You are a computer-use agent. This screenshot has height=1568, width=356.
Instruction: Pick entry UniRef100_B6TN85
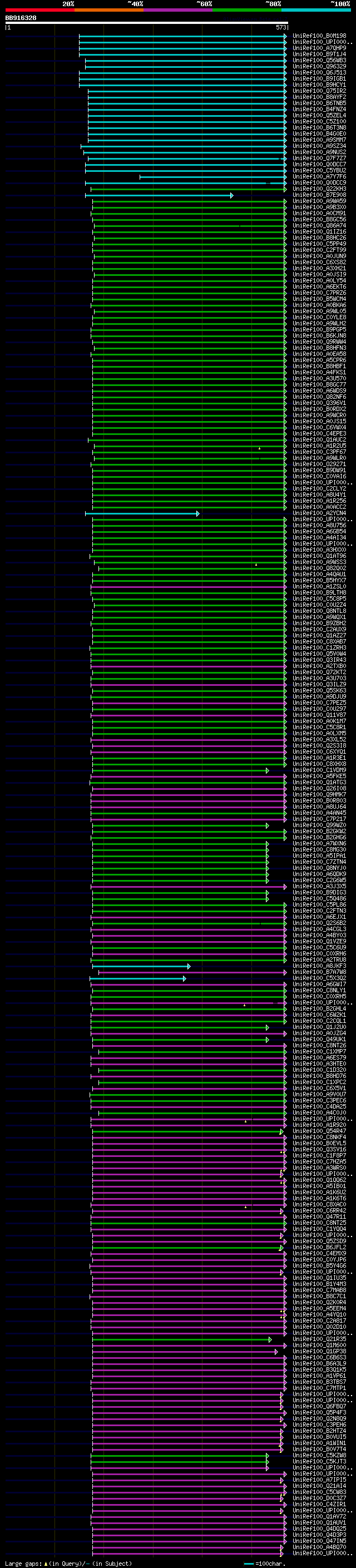tap(319, 103)
